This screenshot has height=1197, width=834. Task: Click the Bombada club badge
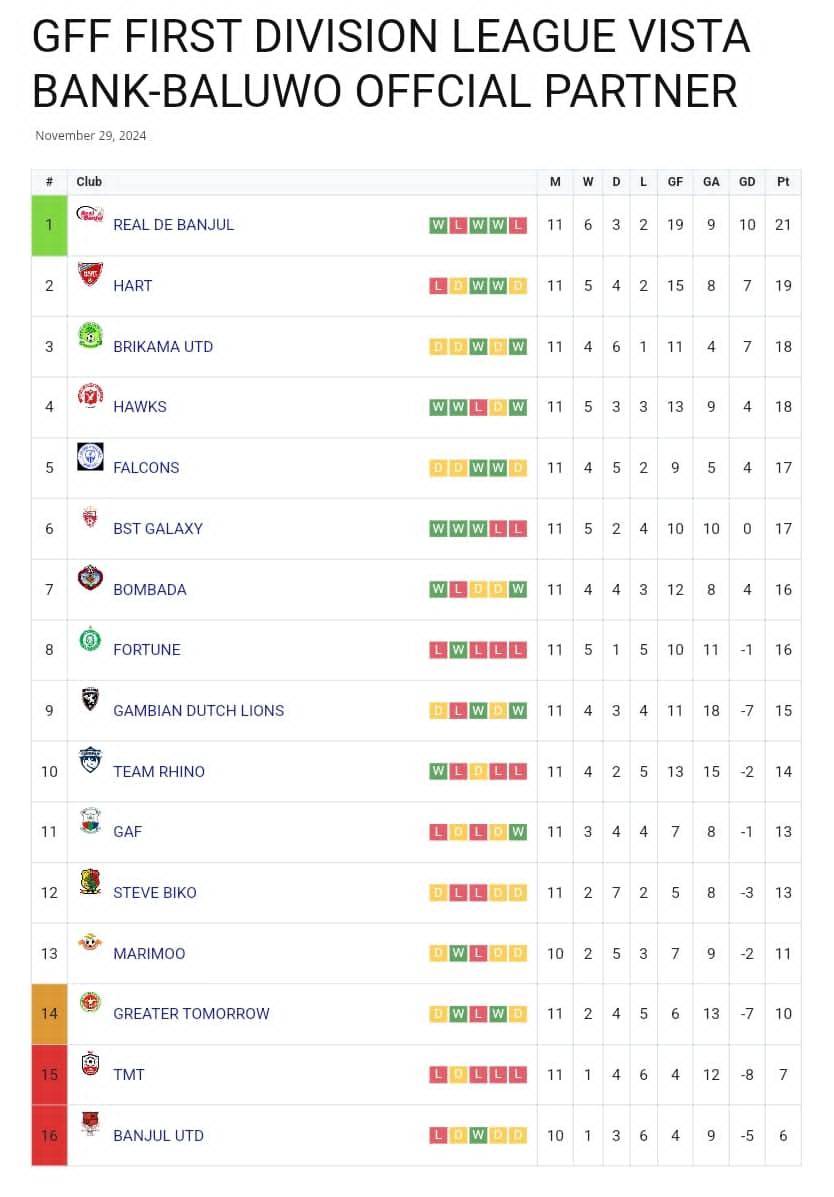point(90,578)
